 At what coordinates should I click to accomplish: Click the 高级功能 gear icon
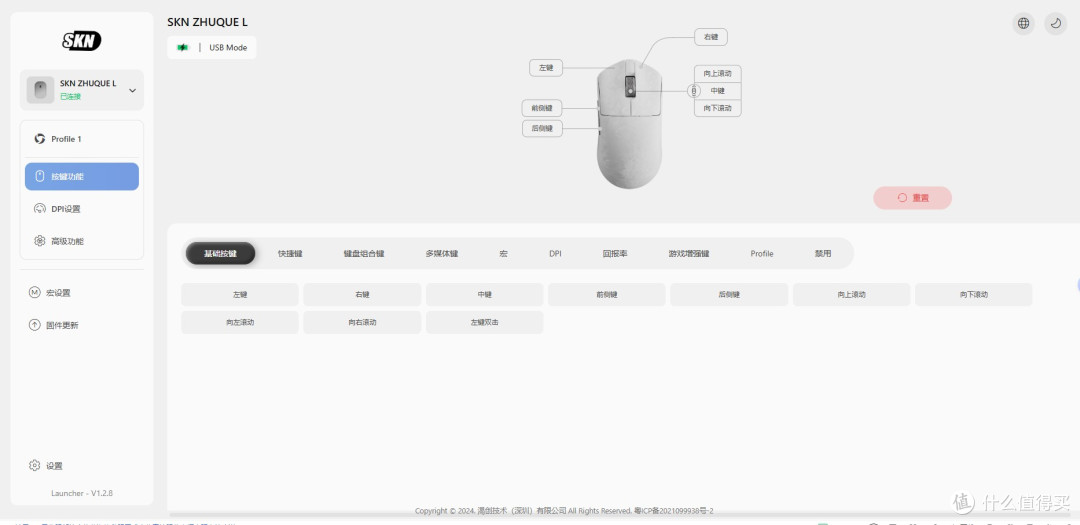pos(40,241)
